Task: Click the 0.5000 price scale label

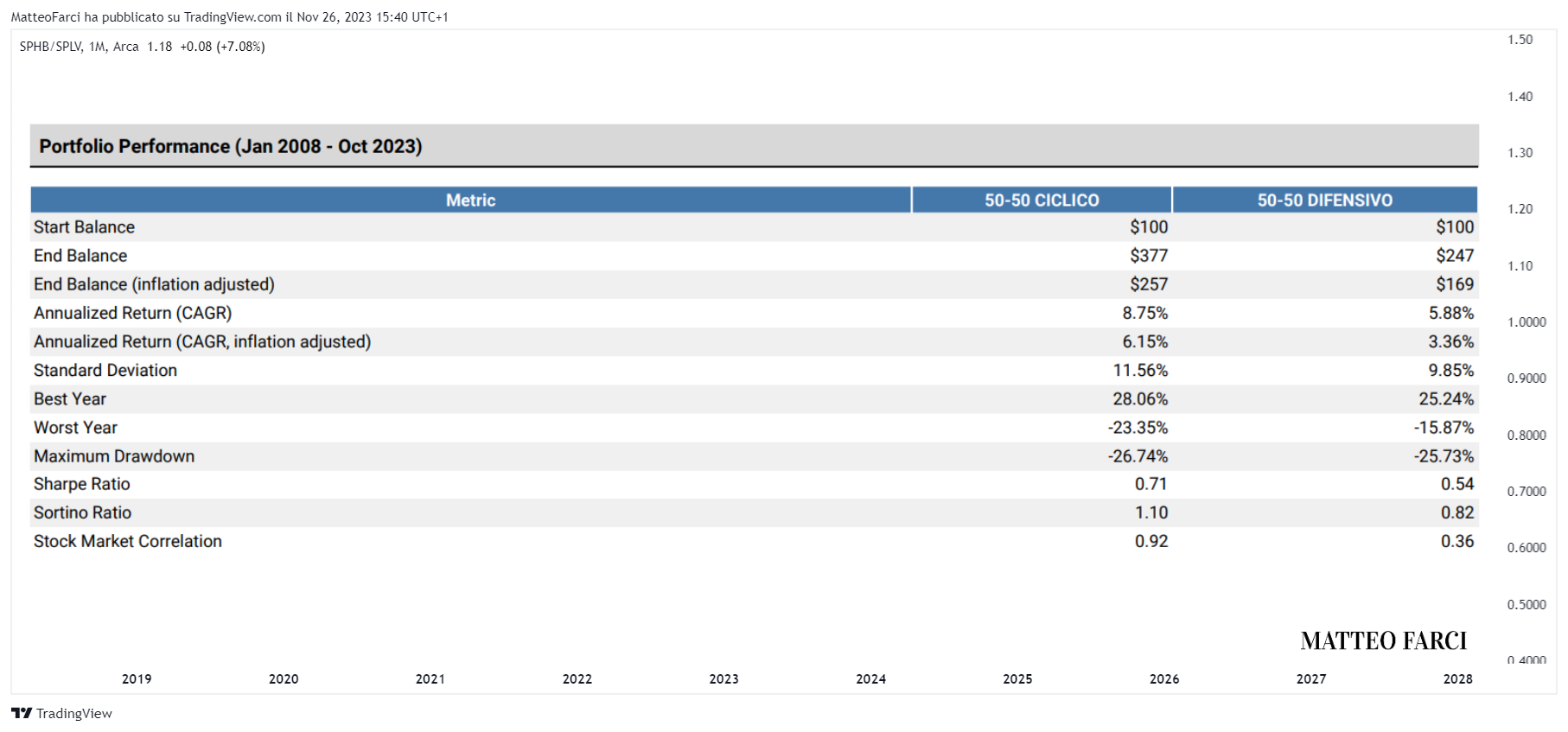Action: (1527, 605)
